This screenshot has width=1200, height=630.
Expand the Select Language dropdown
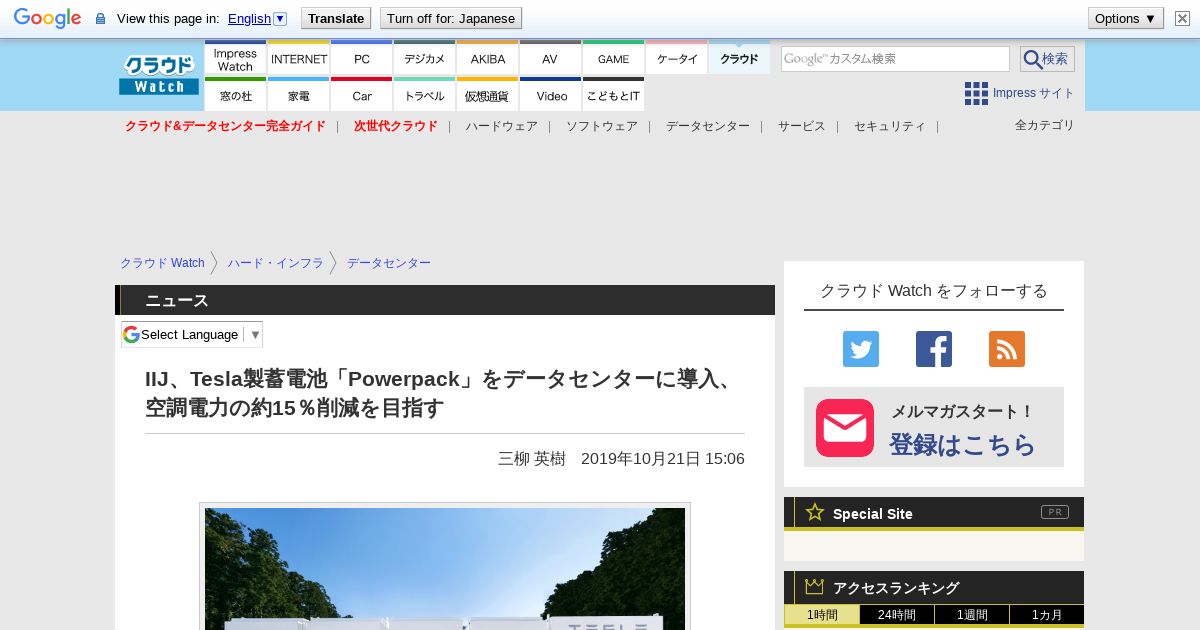pos(192,334)
